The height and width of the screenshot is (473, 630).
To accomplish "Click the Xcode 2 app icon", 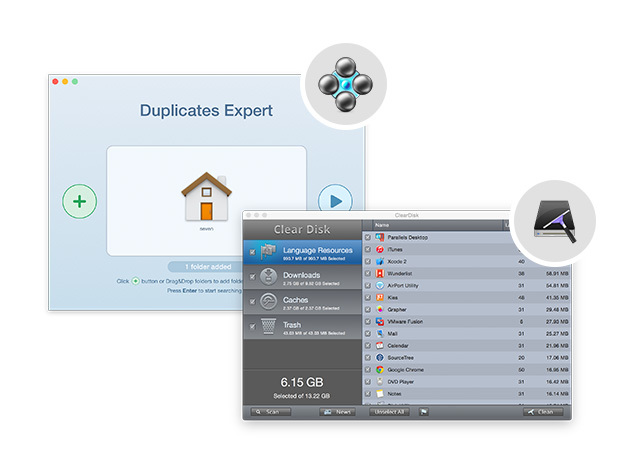I will (380, 261).
